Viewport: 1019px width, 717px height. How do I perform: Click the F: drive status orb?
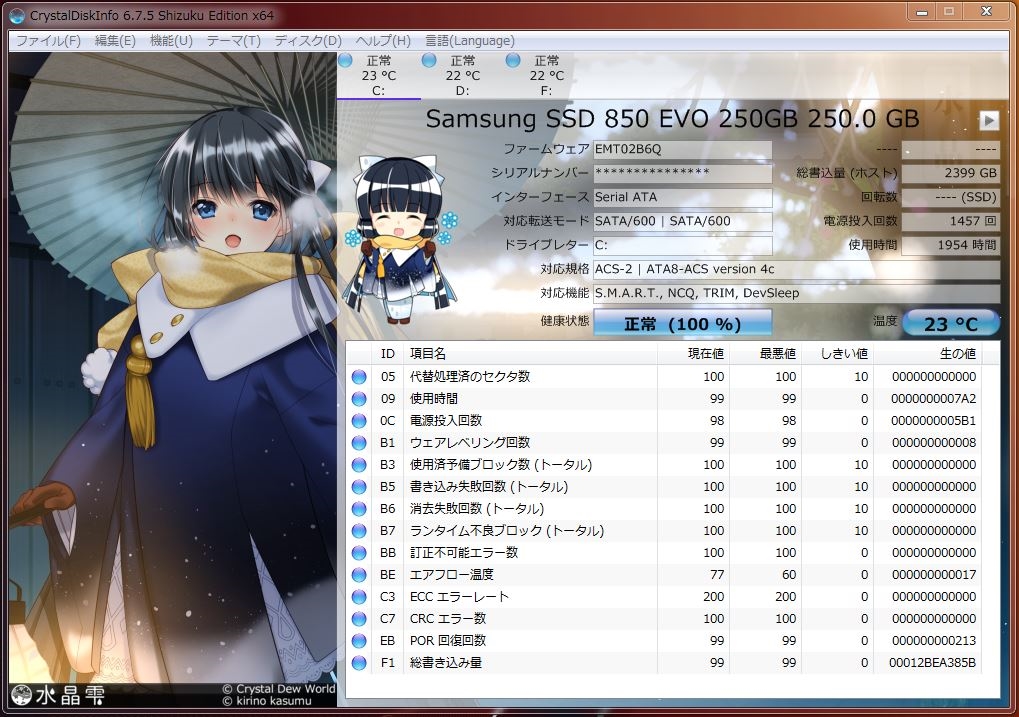point(513,60)
